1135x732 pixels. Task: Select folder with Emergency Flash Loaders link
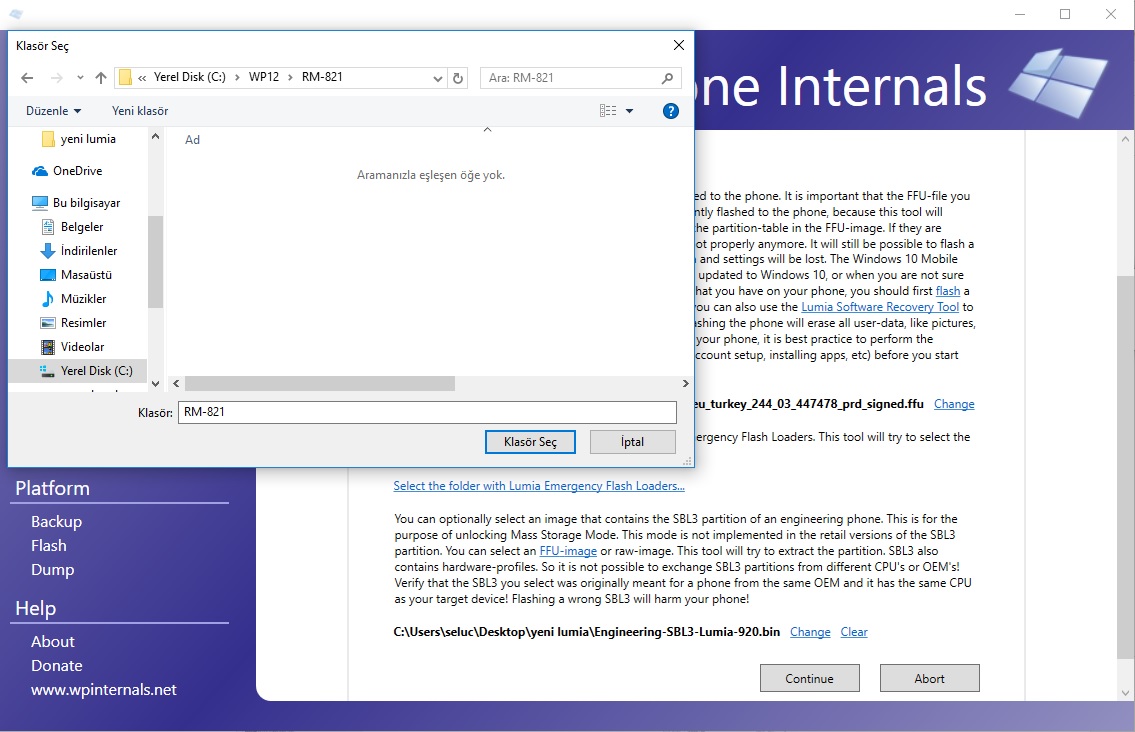[x=539, y=486]
